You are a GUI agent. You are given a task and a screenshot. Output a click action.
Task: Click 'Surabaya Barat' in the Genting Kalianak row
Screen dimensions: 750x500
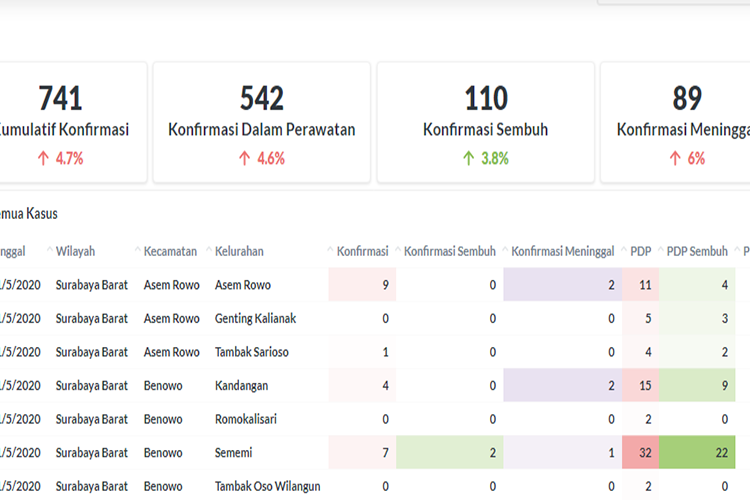[x=91, y=318]
